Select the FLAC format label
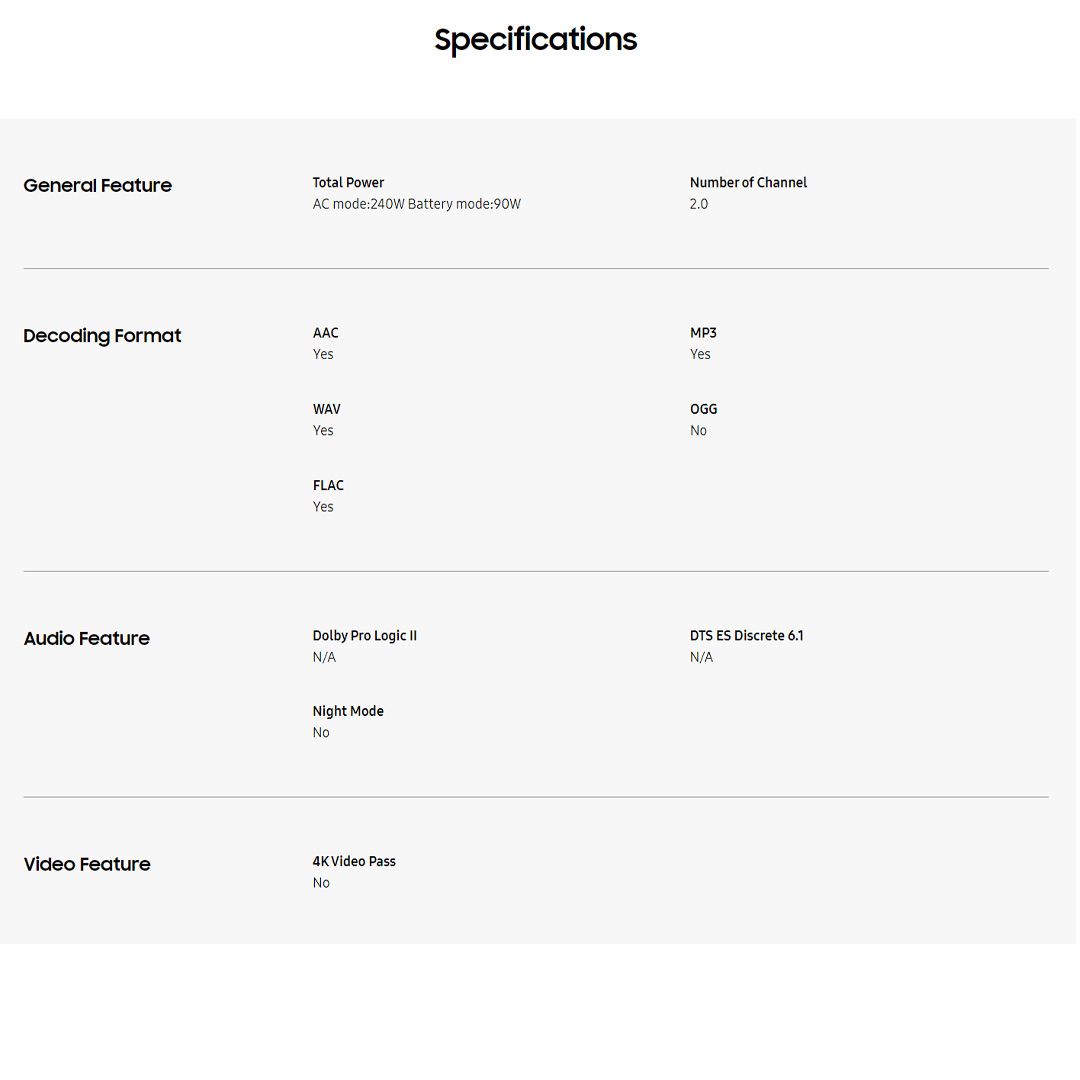 [328, 486]
